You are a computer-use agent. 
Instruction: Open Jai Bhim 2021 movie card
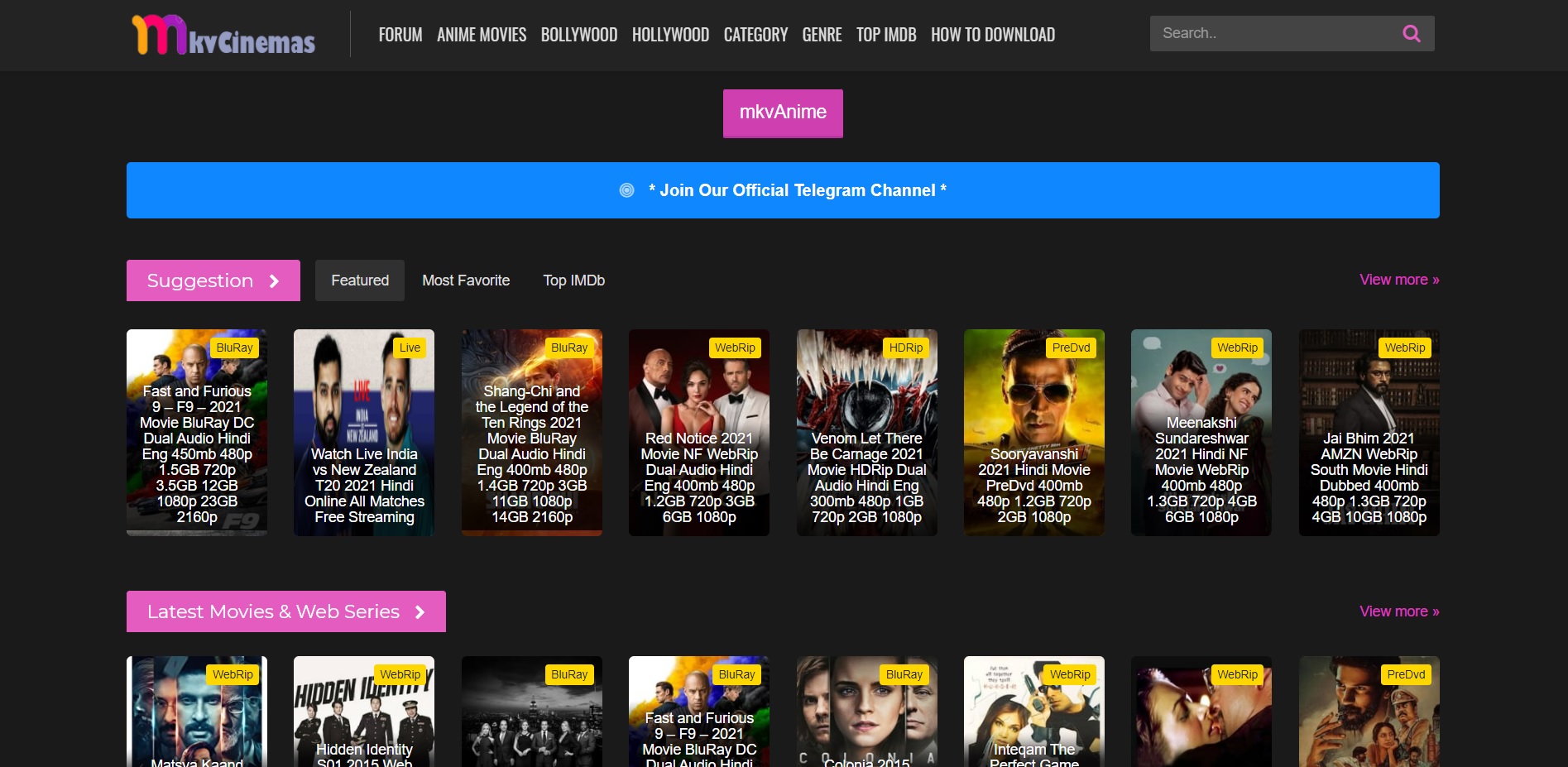point(1369,433)
